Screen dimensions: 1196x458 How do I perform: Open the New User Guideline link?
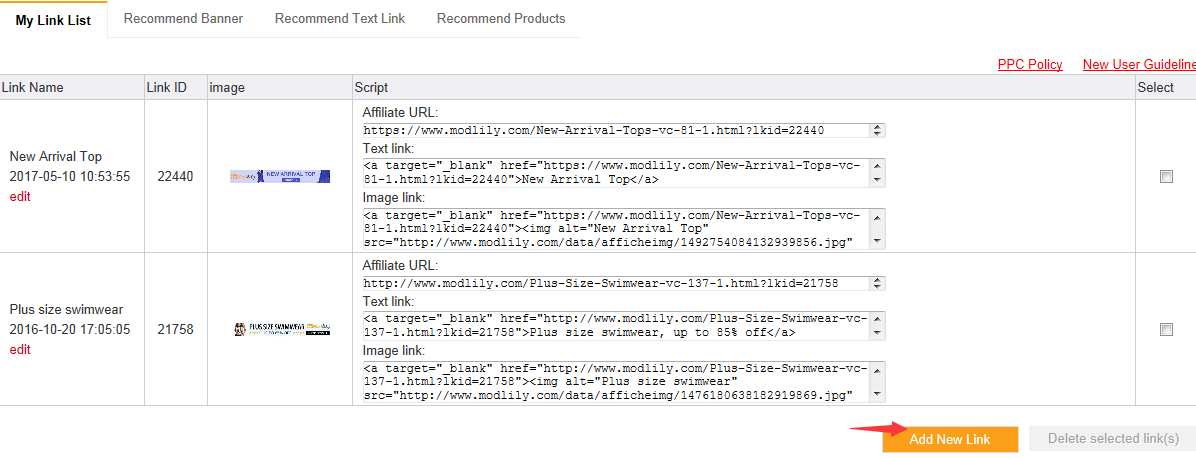[1139, 65]
